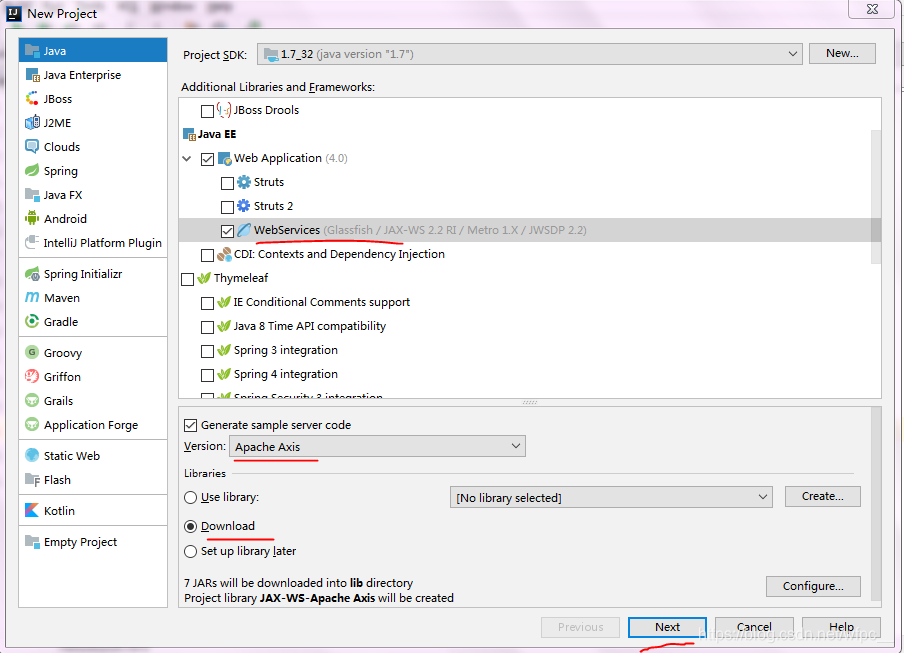Click the Spring Initializr icon
The image size is (904, 653).
point(32,274)
